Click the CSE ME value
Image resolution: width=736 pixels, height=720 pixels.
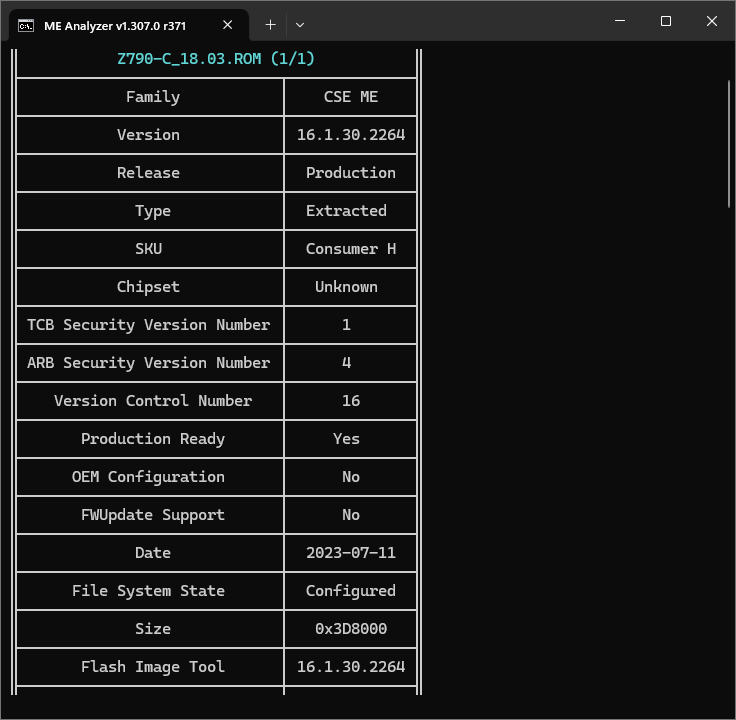pos(351,97)
